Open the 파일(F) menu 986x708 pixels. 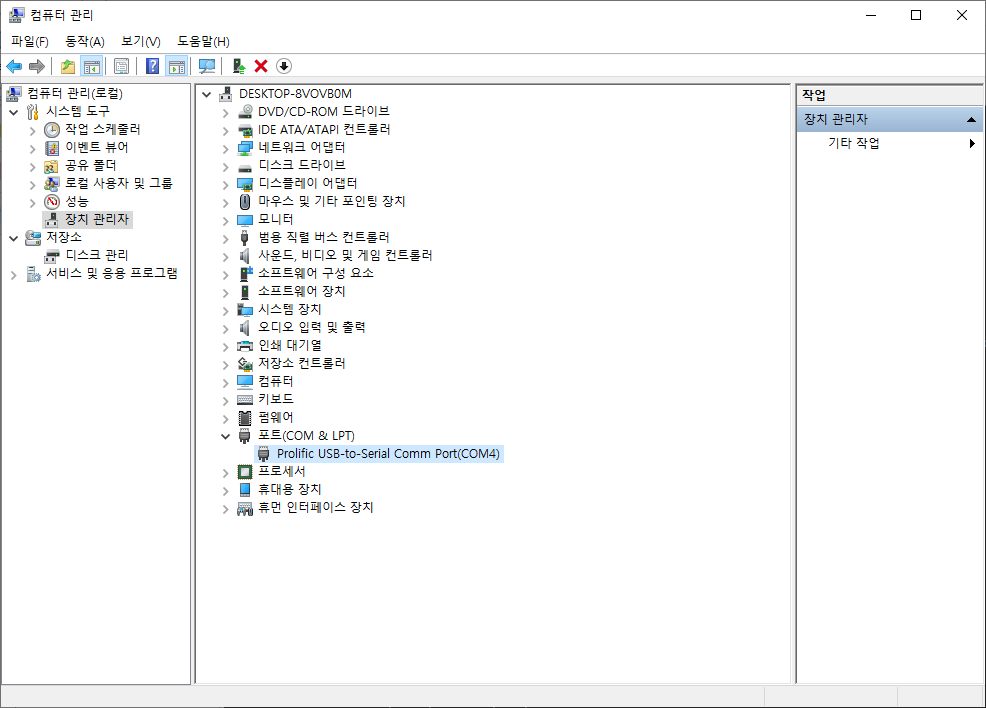30,41
